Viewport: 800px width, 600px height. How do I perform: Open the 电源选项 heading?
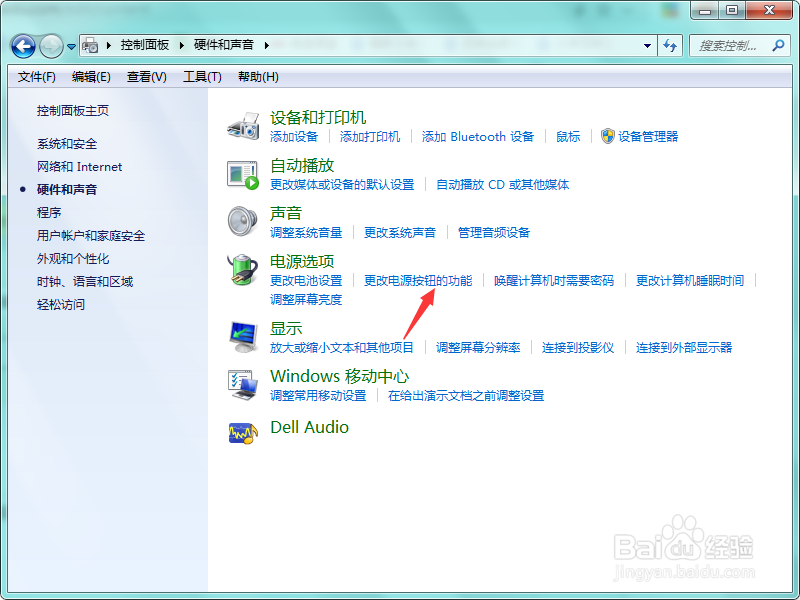[x=302, y=262]
